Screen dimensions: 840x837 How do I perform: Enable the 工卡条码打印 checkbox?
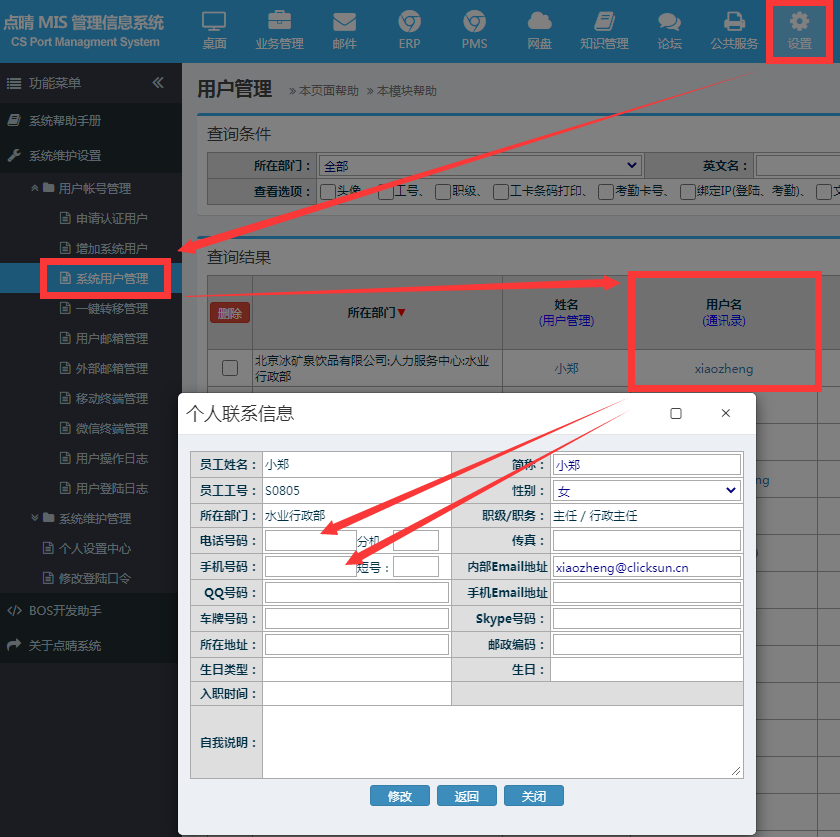click(x=500, y=192)
